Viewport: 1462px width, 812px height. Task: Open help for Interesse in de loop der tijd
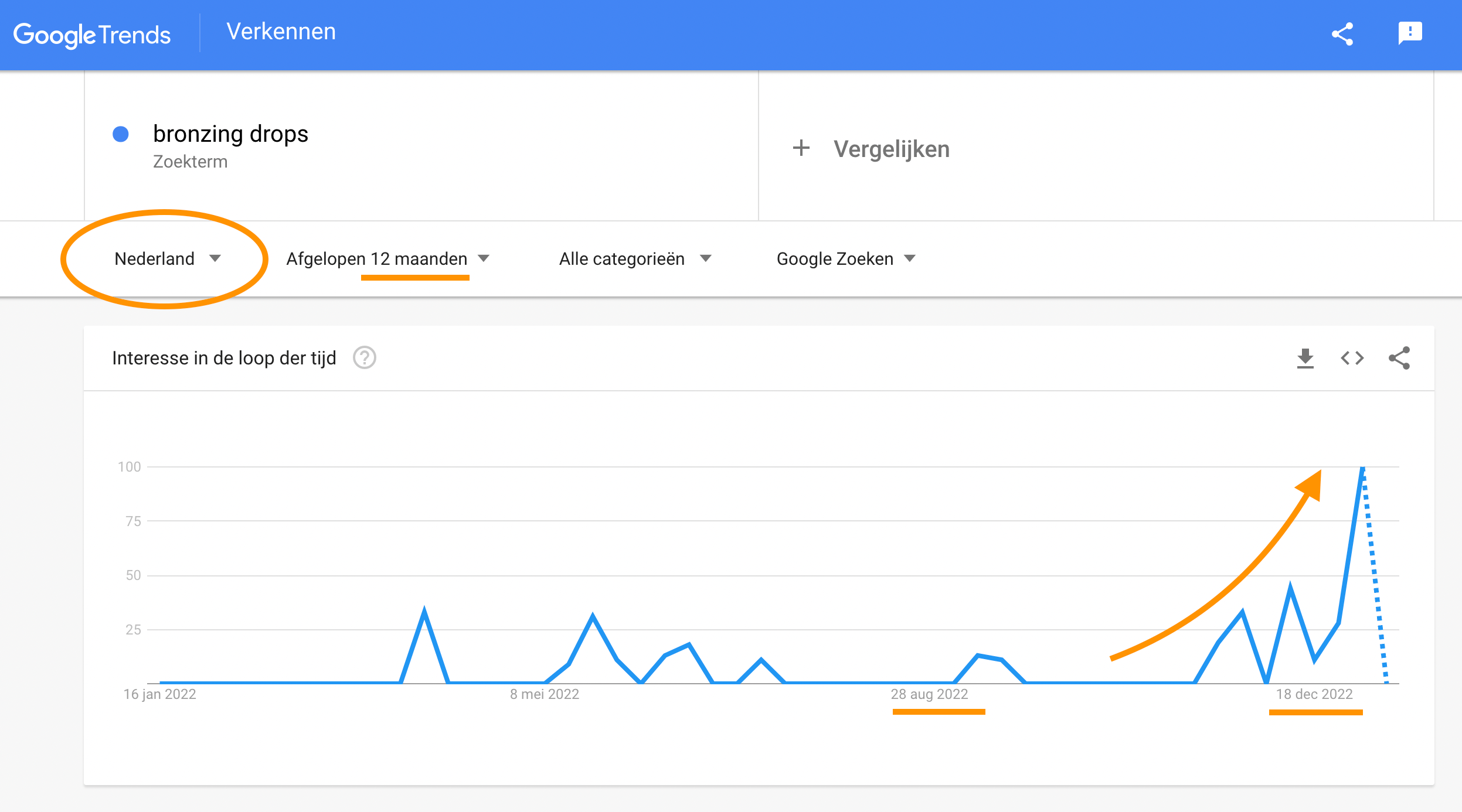click(x=364, y=357)
